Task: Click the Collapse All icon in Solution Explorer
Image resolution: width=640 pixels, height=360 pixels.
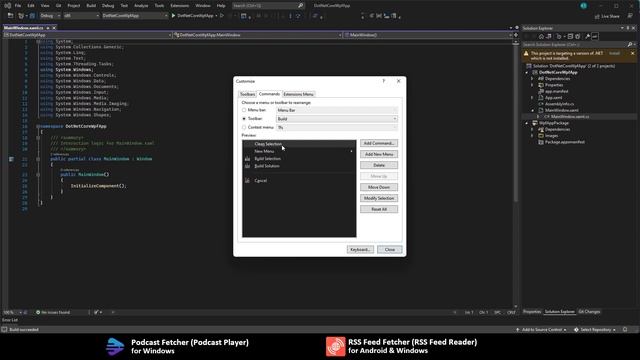Action: pyautogui.click(x=570, y=36)
